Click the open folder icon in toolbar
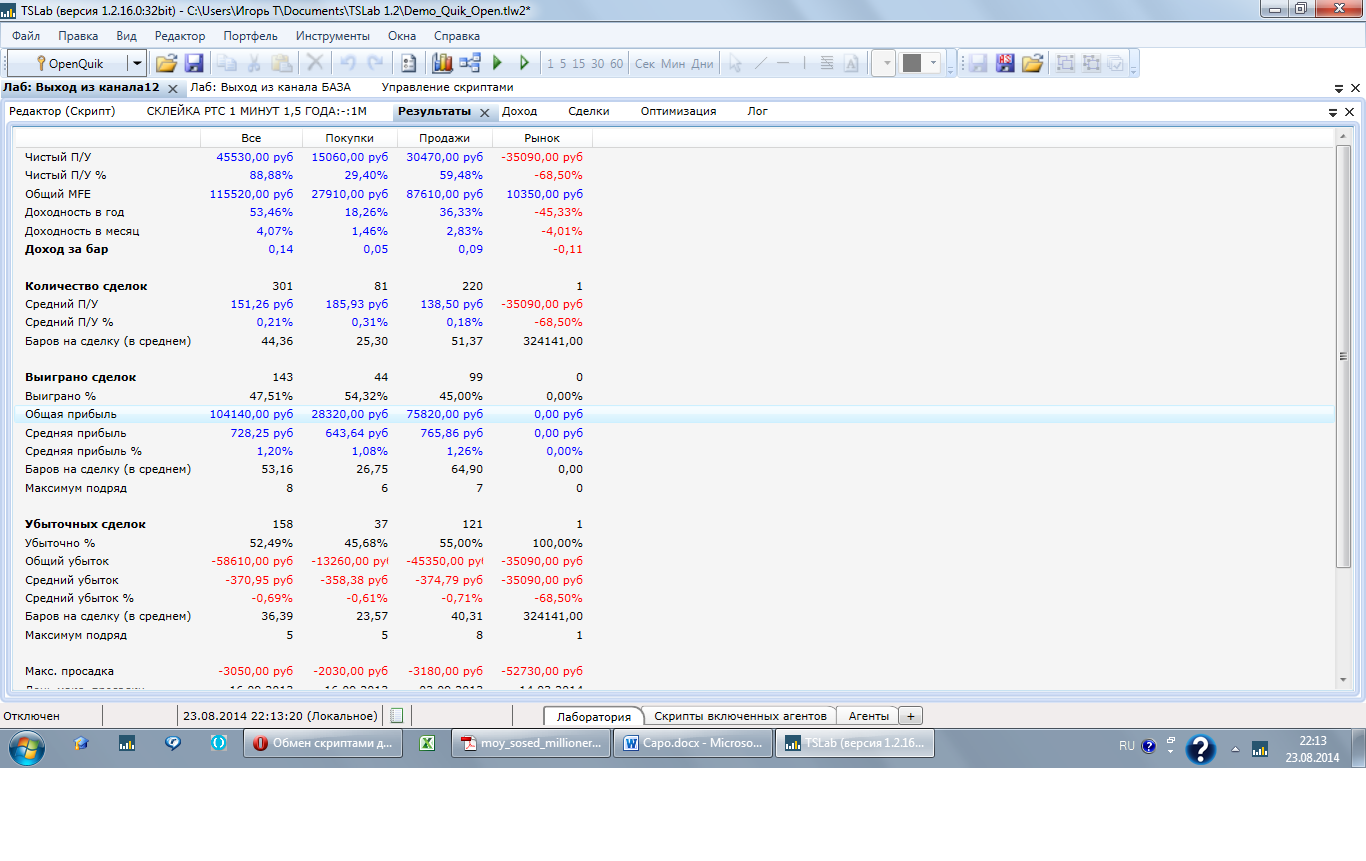 [166, 63]
